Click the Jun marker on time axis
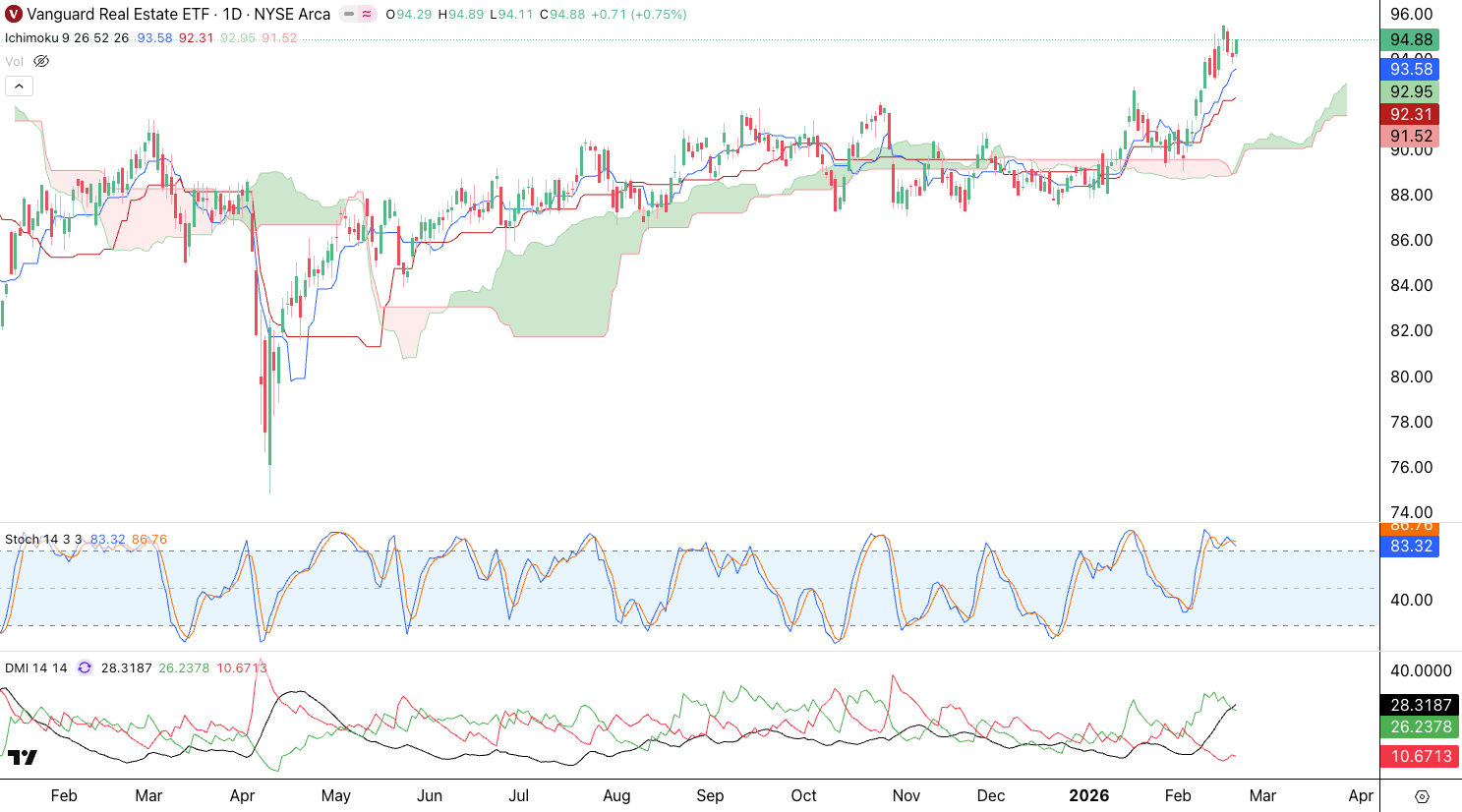The image size is (1462, 812). point(430,796)
